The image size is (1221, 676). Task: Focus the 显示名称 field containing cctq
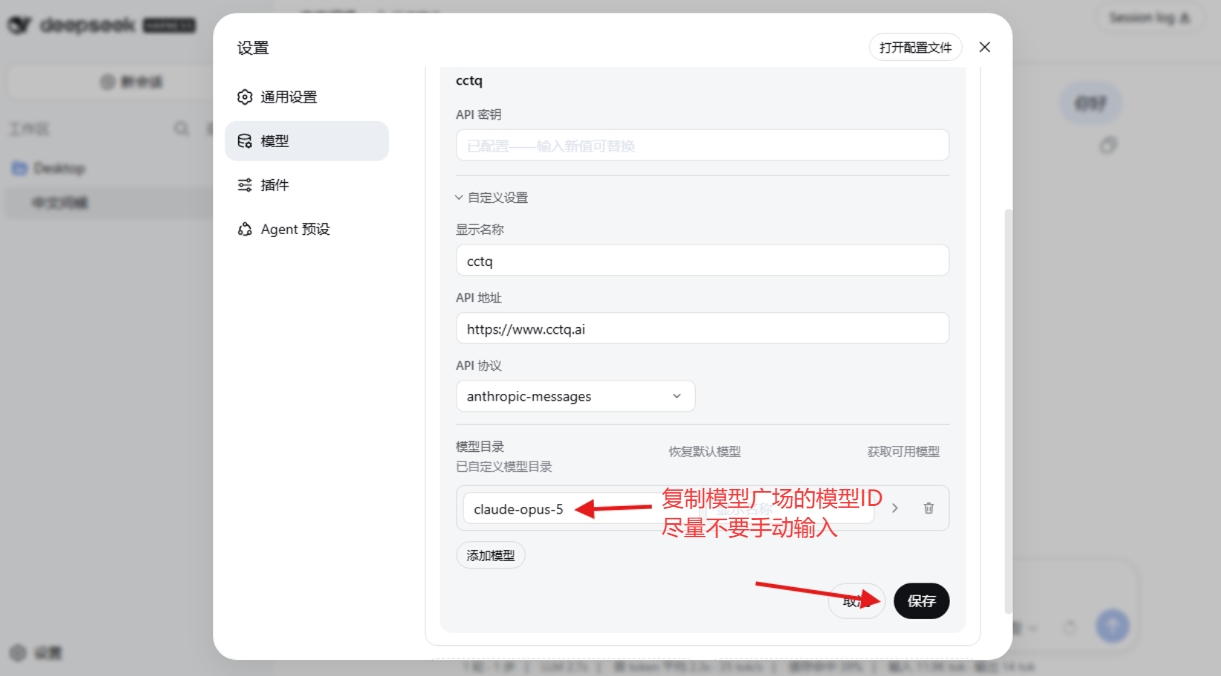click(x=702, y=261)
